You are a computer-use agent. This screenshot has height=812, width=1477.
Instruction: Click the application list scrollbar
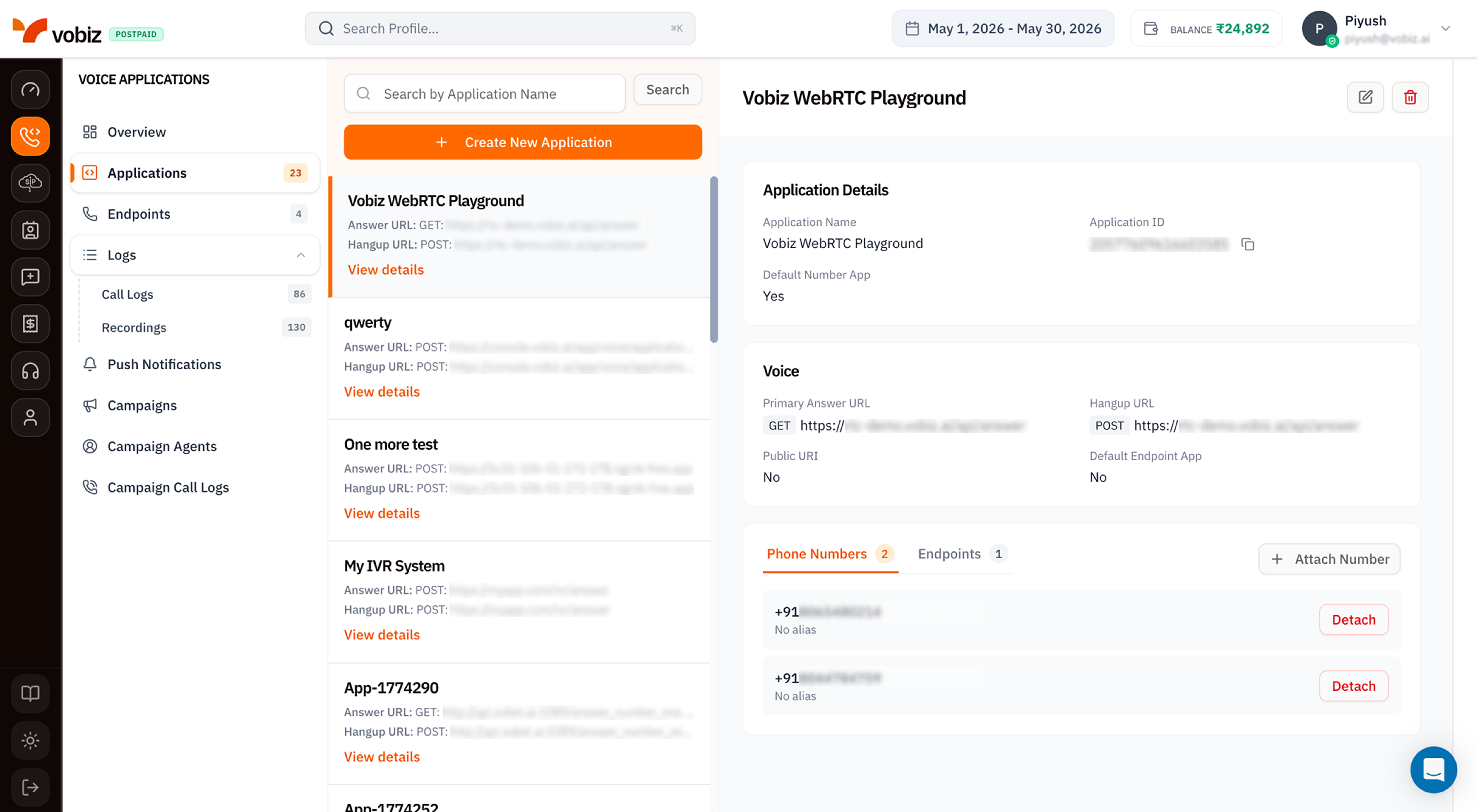tap(714, 260)
